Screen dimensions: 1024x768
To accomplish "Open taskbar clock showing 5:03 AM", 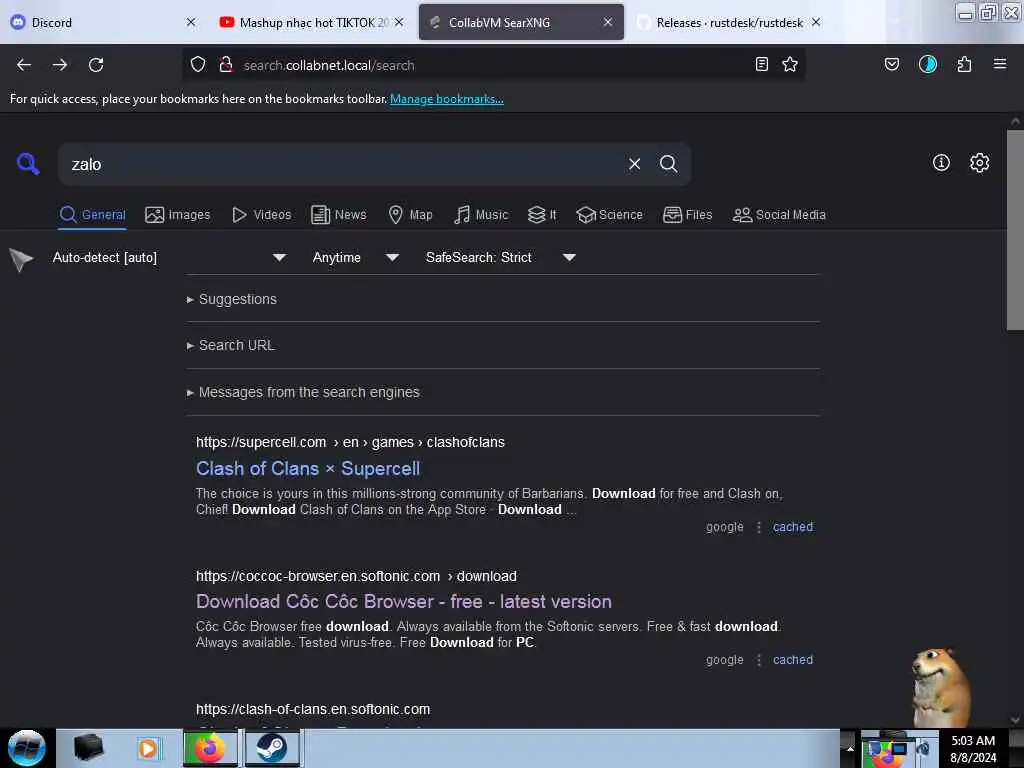I will (x=973, y=749).
